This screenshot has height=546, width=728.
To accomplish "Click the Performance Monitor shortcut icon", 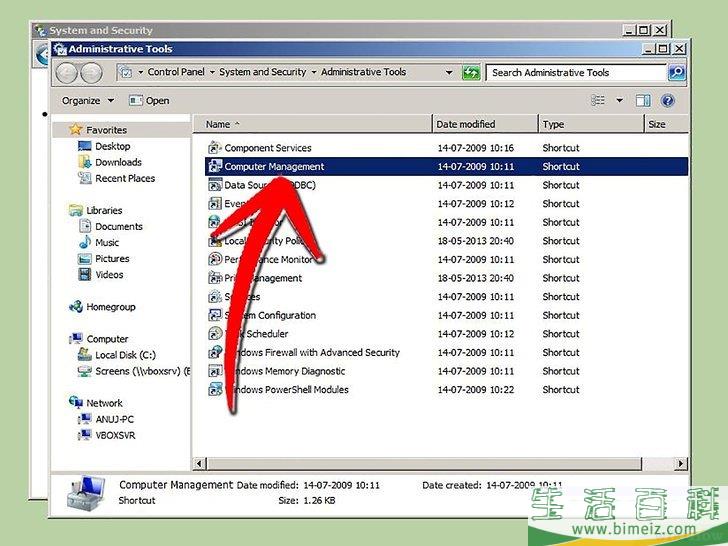I will [x=214, y=259].
